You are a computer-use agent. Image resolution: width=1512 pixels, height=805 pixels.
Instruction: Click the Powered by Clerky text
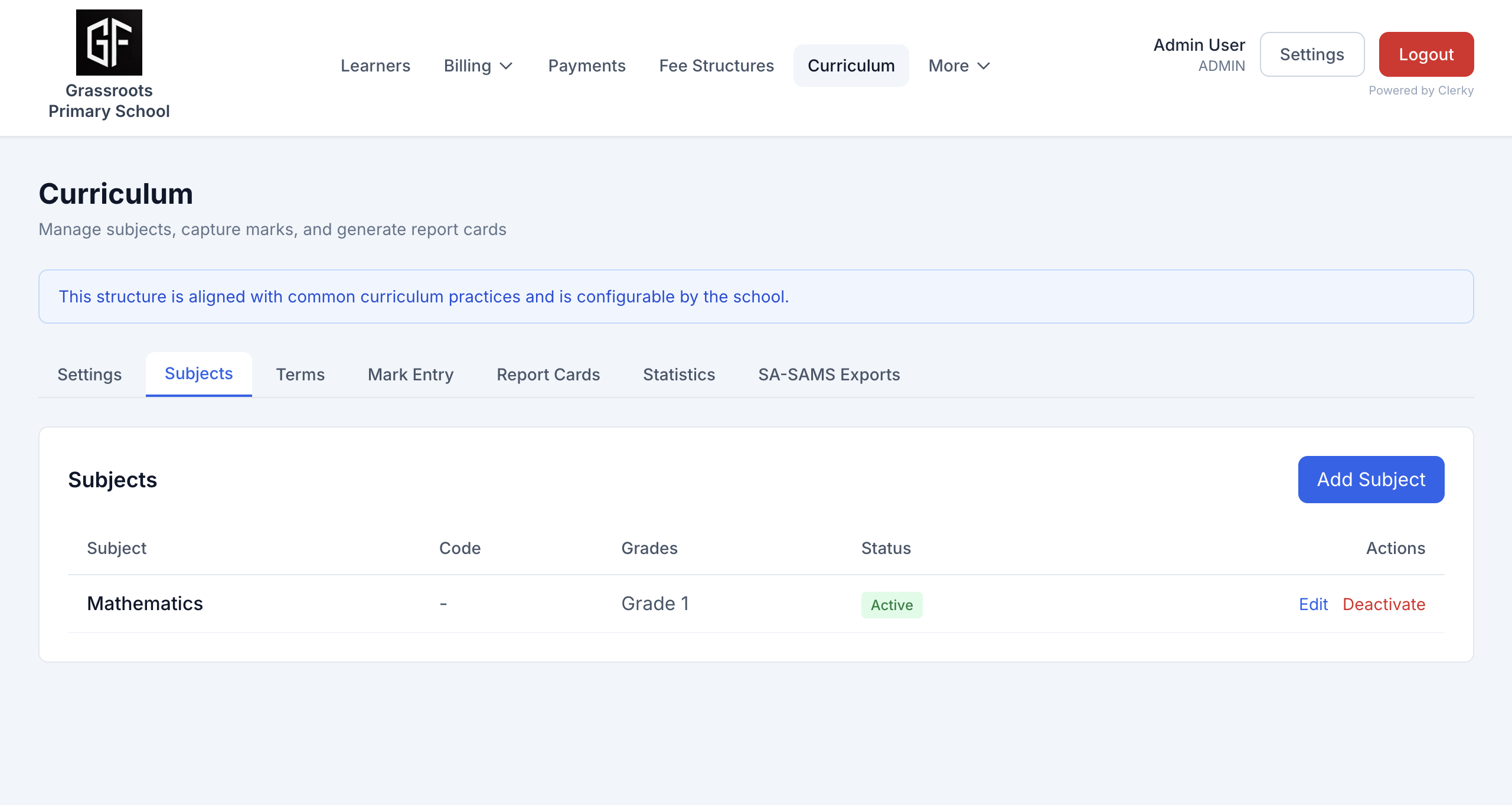pos(1421,90)
